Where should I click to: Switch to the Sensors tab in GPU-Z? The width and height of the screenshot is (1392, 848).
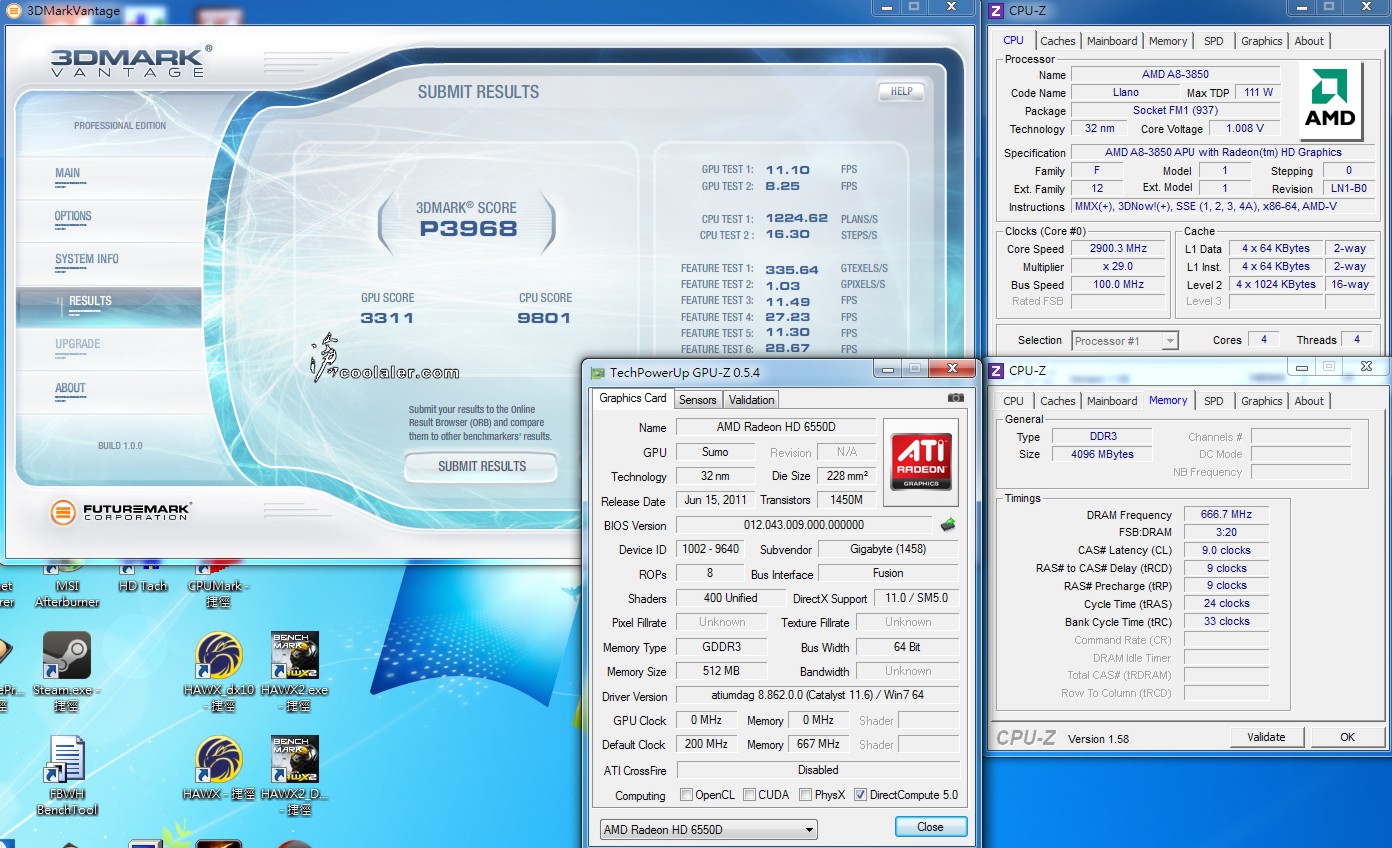pos(697,400)
